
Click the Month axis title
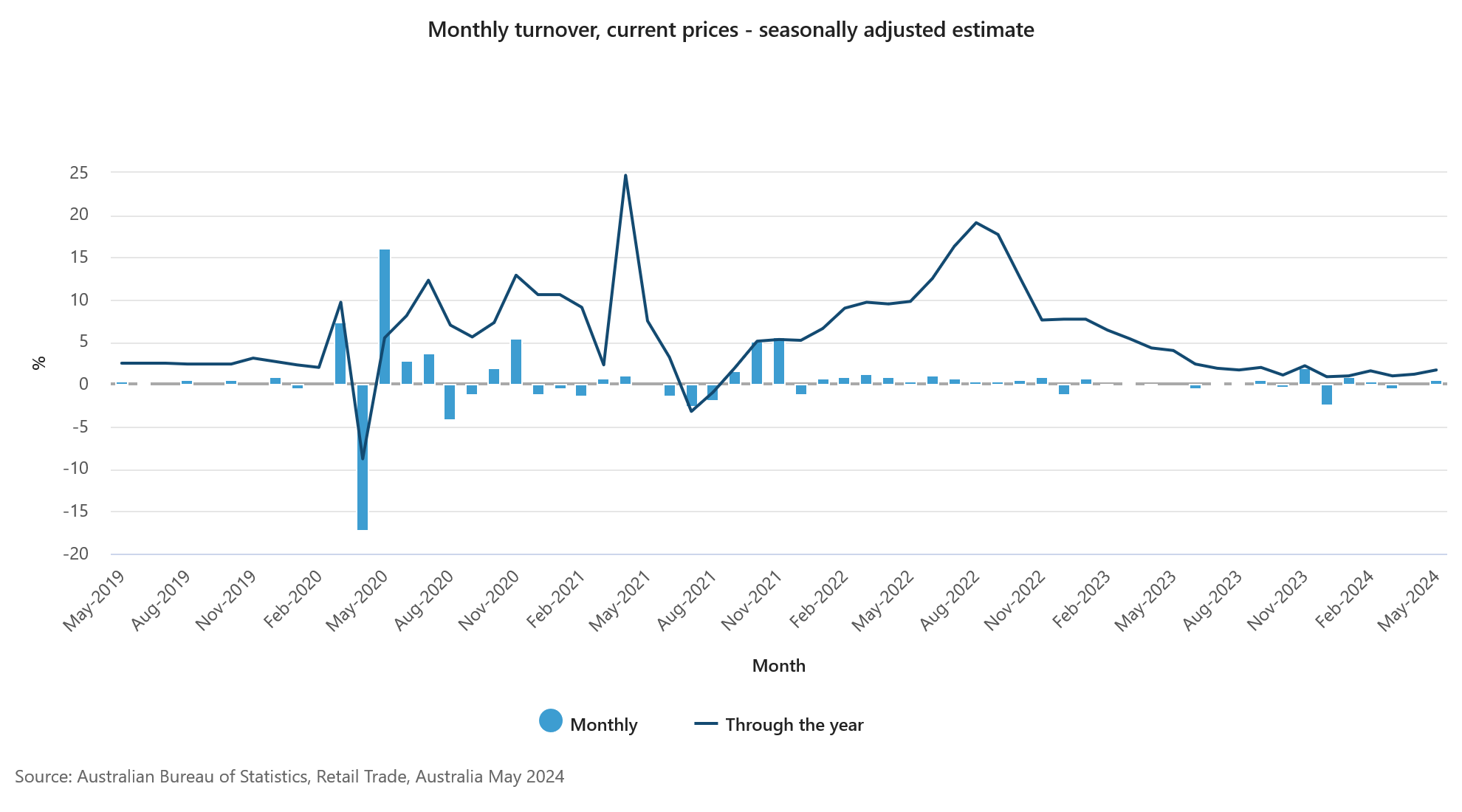(778, 666)
